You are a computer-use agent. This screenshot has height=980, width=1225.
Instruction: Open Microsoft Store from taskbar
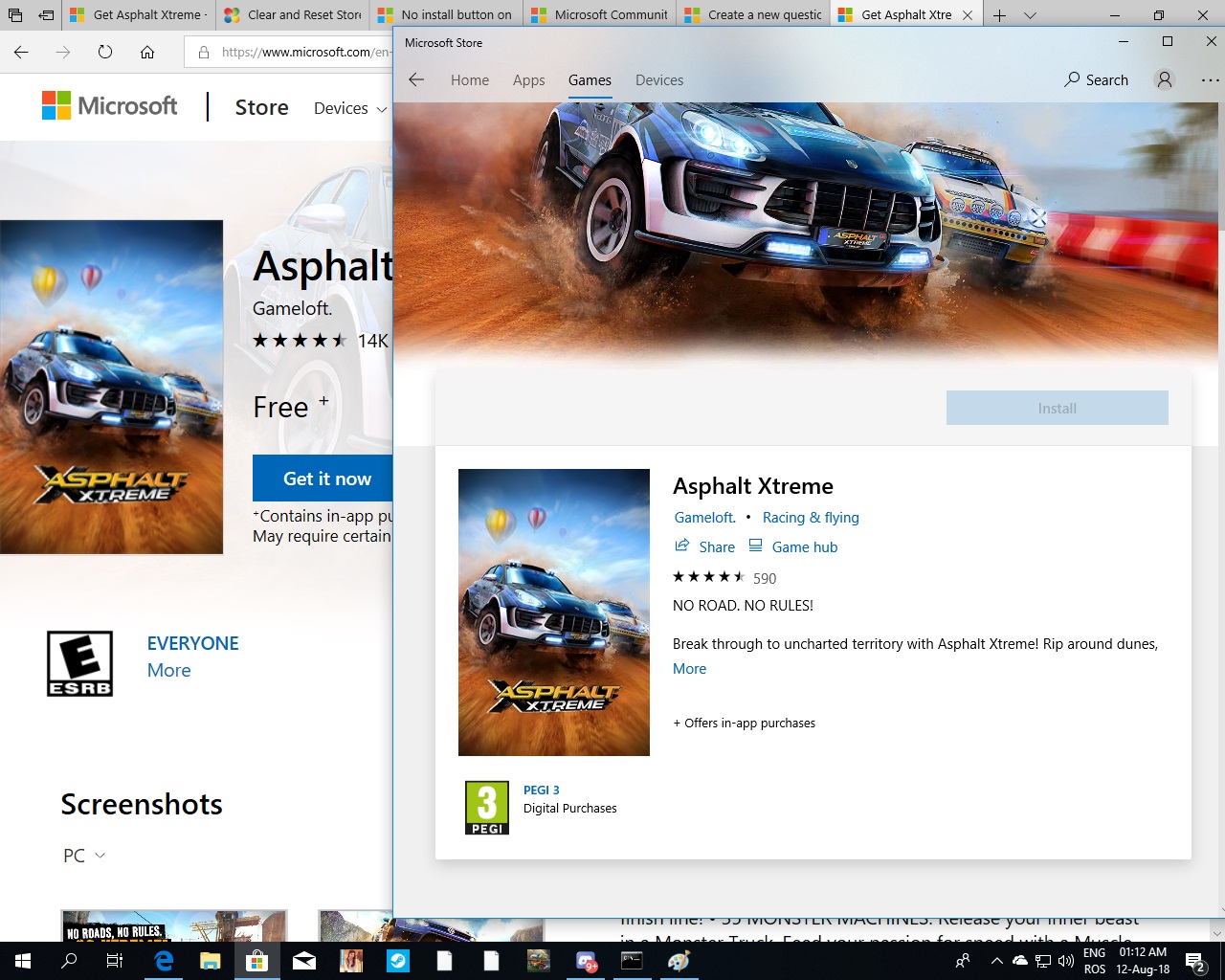pos(257,961)
